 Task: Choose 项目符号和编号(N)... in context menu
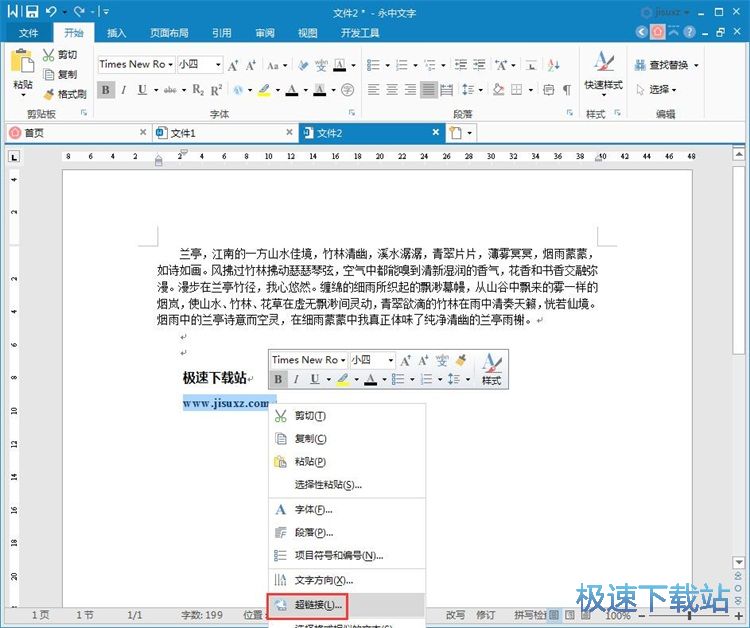coord(347,555)
